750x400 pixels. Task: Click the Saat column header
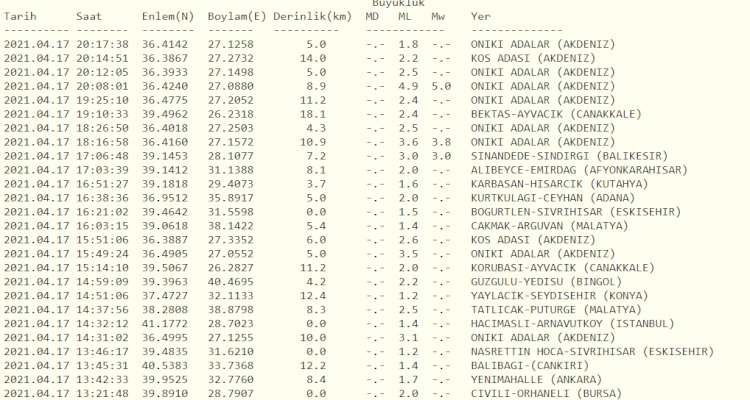88,18
